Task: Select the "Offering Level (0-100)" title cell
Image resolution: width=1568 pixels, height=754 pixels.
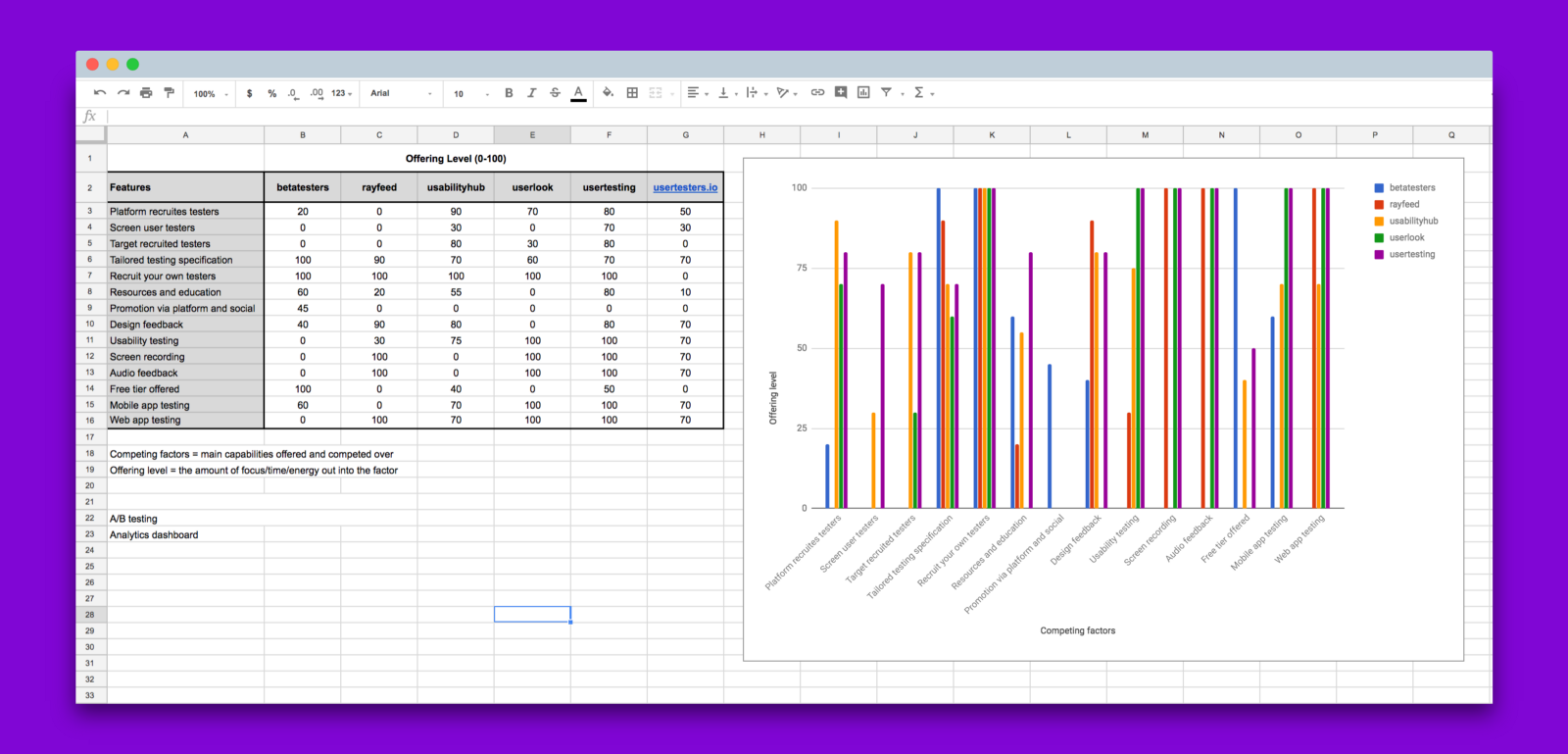Action: (x=456, y=158)
